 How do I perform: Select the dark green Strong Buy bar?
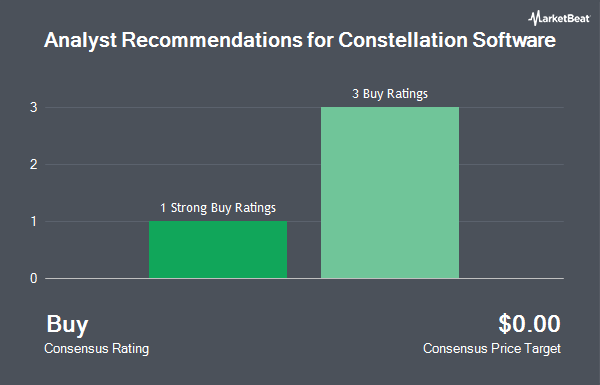[x=218, y=250]
